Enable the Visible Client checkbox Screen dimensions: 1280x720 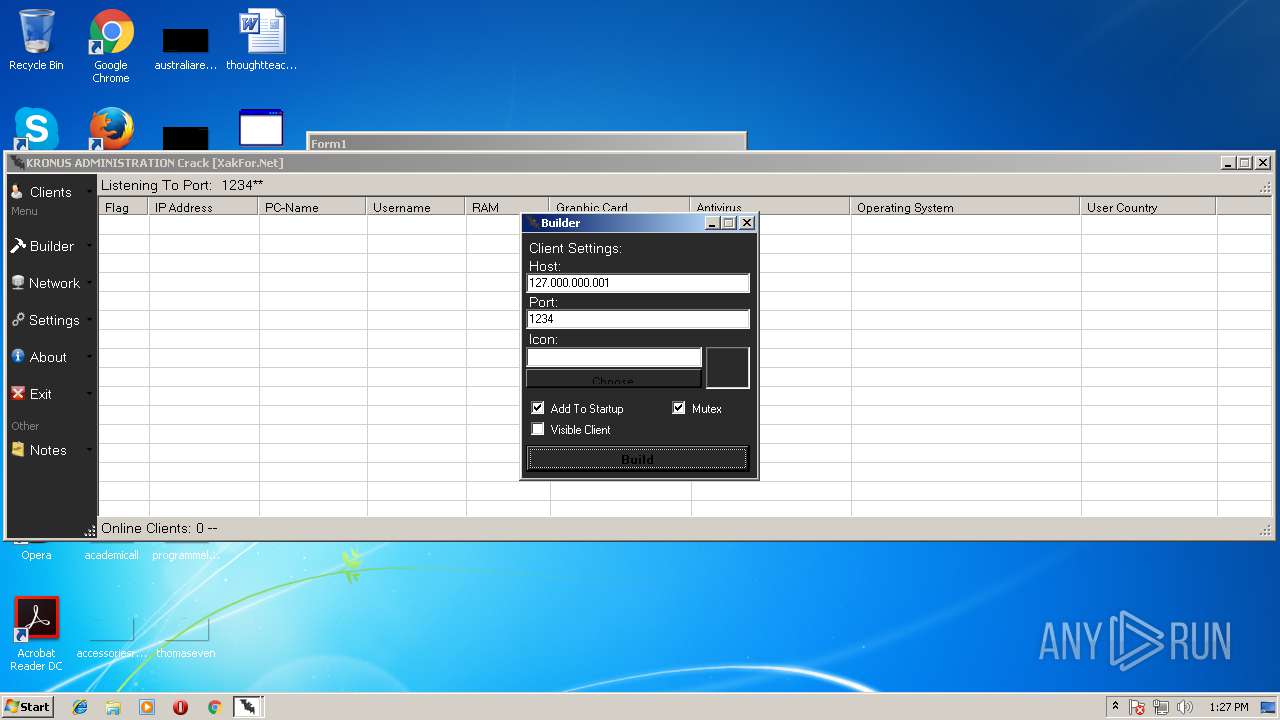pos(538,429)
